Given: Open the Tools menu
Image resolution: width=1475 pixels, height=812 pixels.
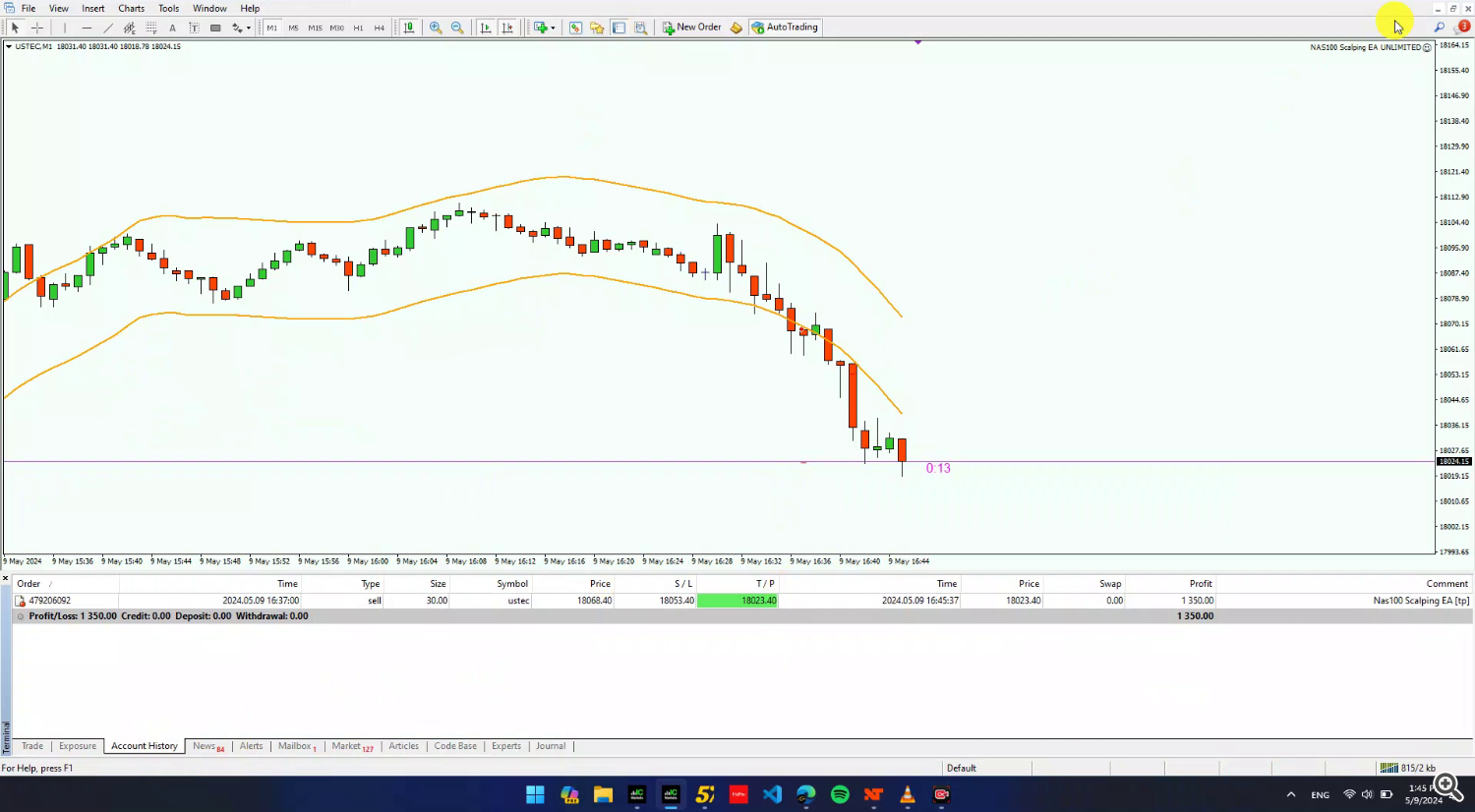Looking at the screenshot, I should (169, 8).
